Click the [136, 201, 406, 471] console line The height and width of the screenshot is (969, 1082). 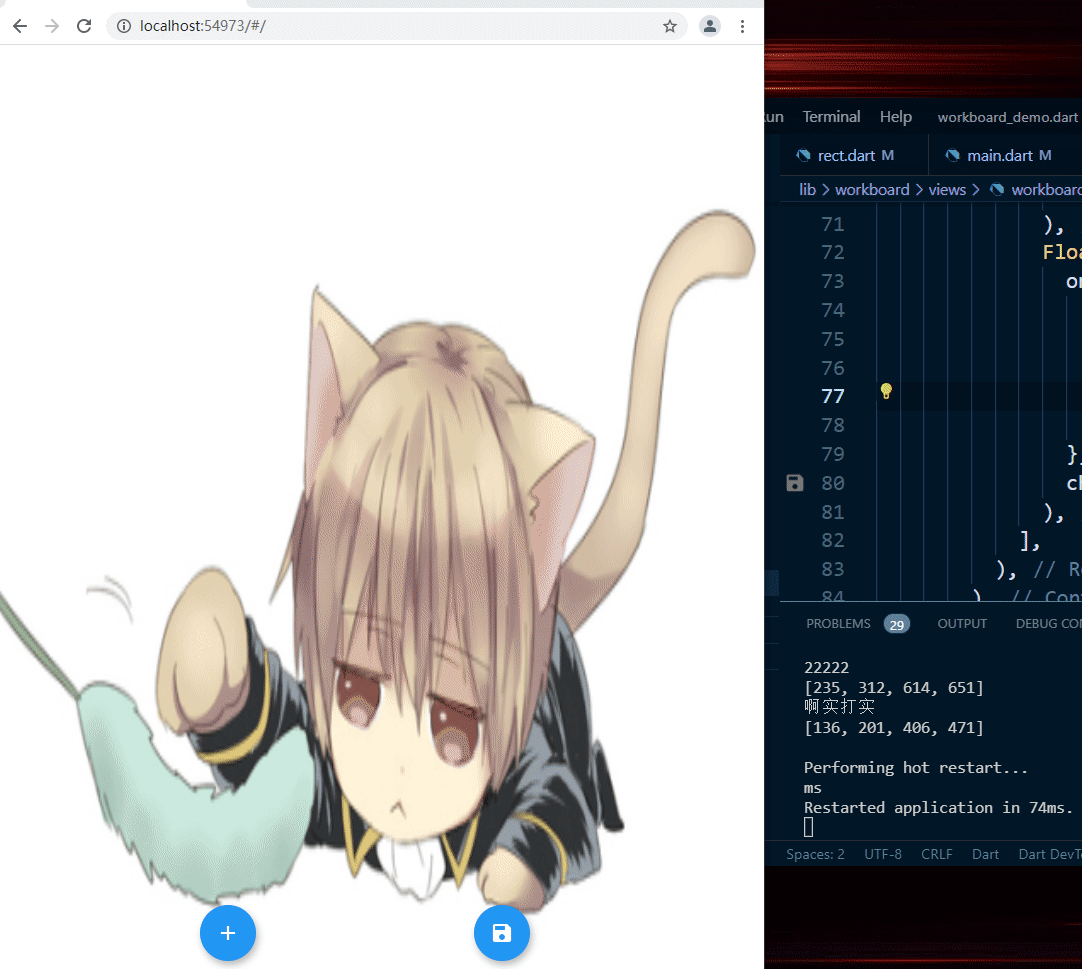[x=894, y=727]
